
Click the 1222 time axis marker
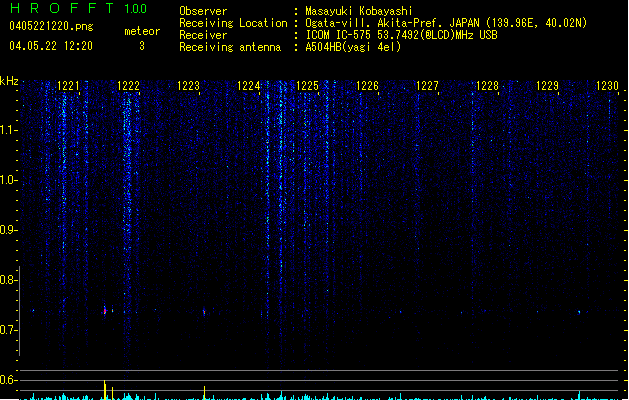128,86
